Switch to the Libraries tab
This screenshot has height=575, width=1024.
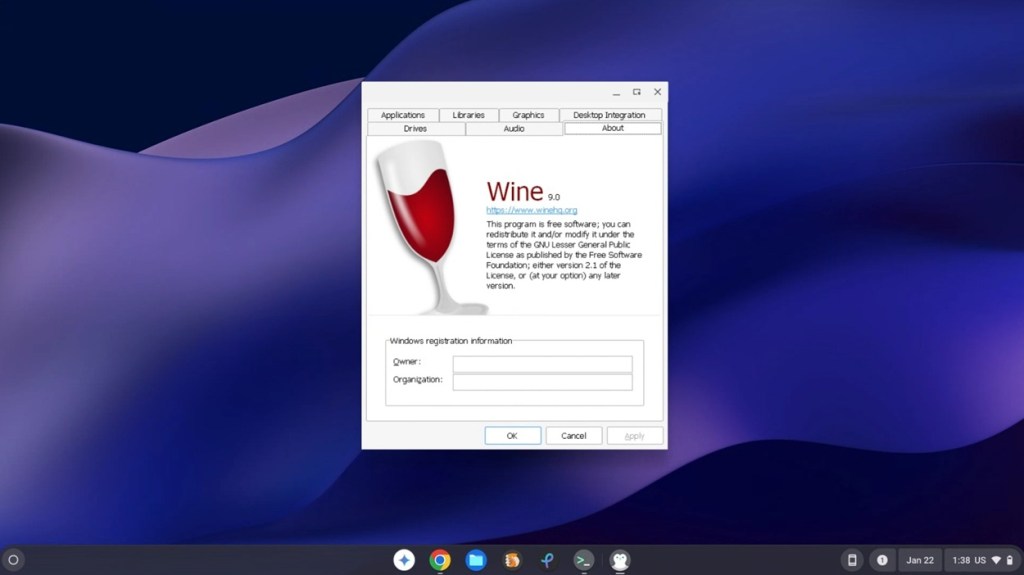pos(468,115)
